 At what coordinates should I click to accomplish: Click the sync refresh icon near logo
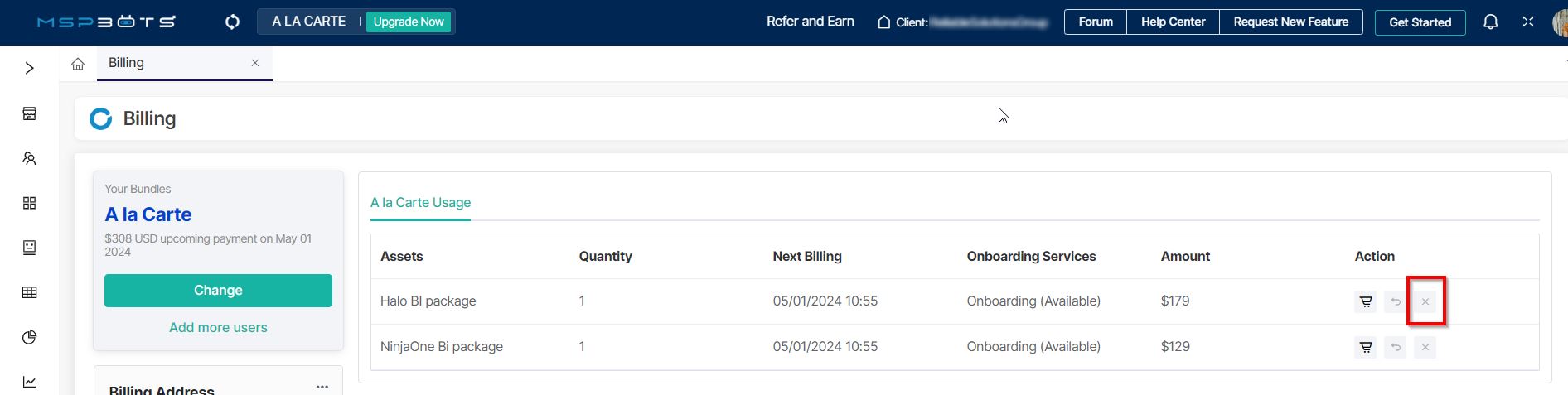click(x=233, y=22)
